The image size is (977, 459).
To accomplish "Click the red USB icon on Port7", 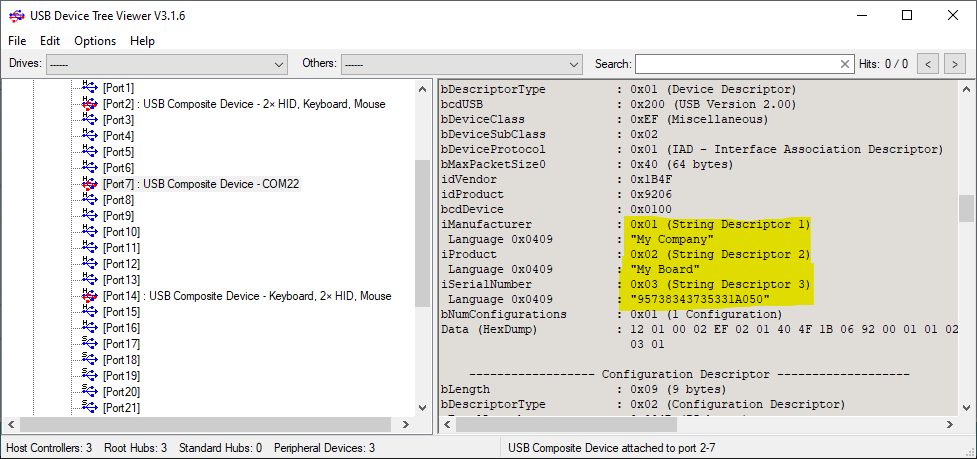I will pyautogui.click(x=90, y=183).
